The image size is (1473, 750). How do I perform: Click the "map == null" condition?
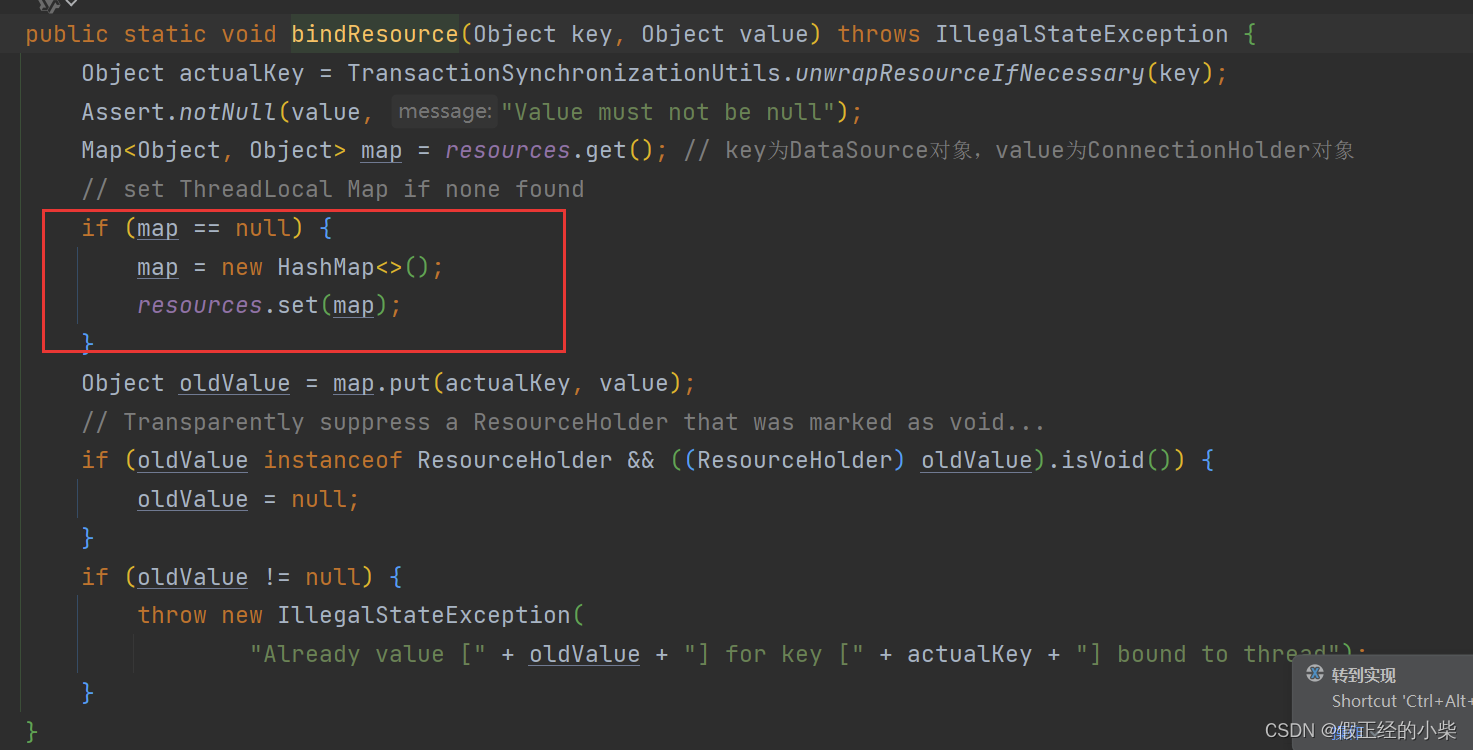click(214, 228)
